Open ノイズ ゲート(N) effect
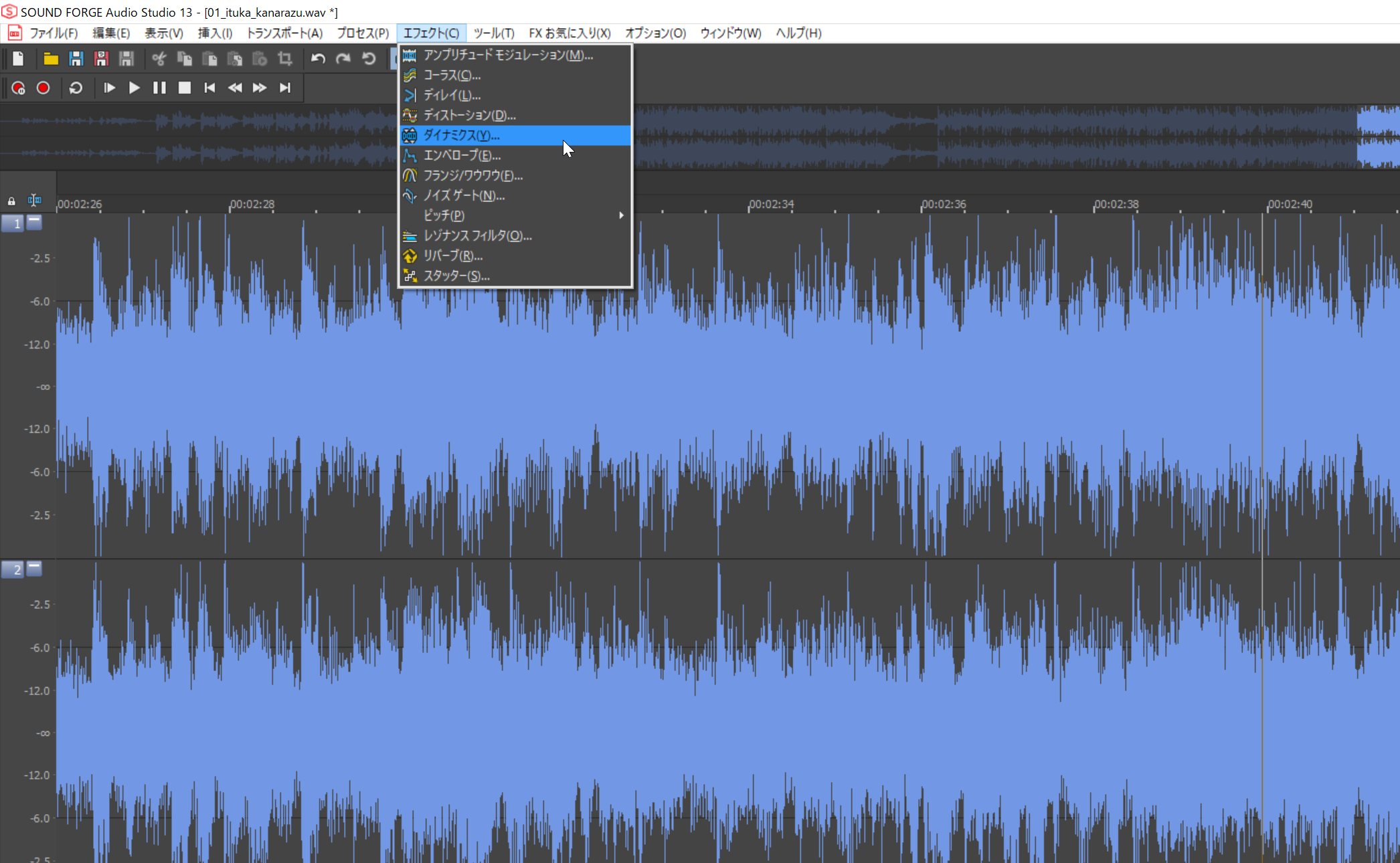 [515, 195]
